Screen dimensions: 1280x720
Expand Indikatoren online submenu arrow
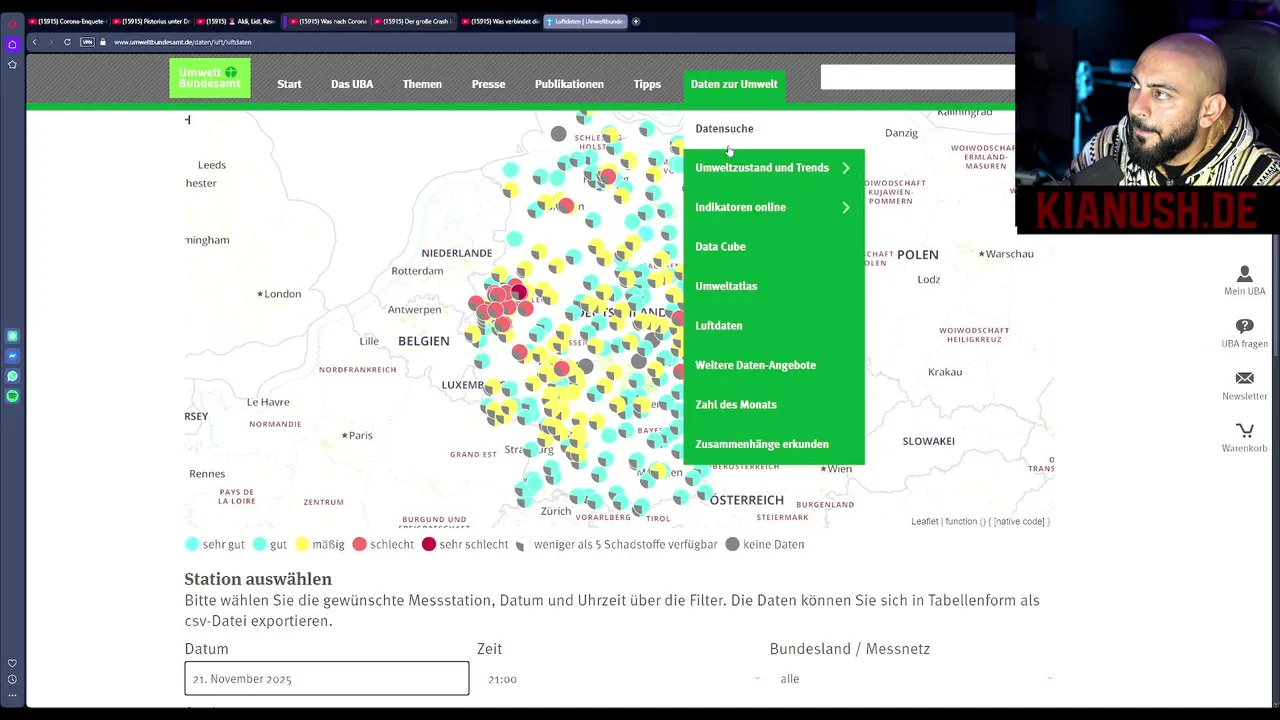click(x=846, y=207)
